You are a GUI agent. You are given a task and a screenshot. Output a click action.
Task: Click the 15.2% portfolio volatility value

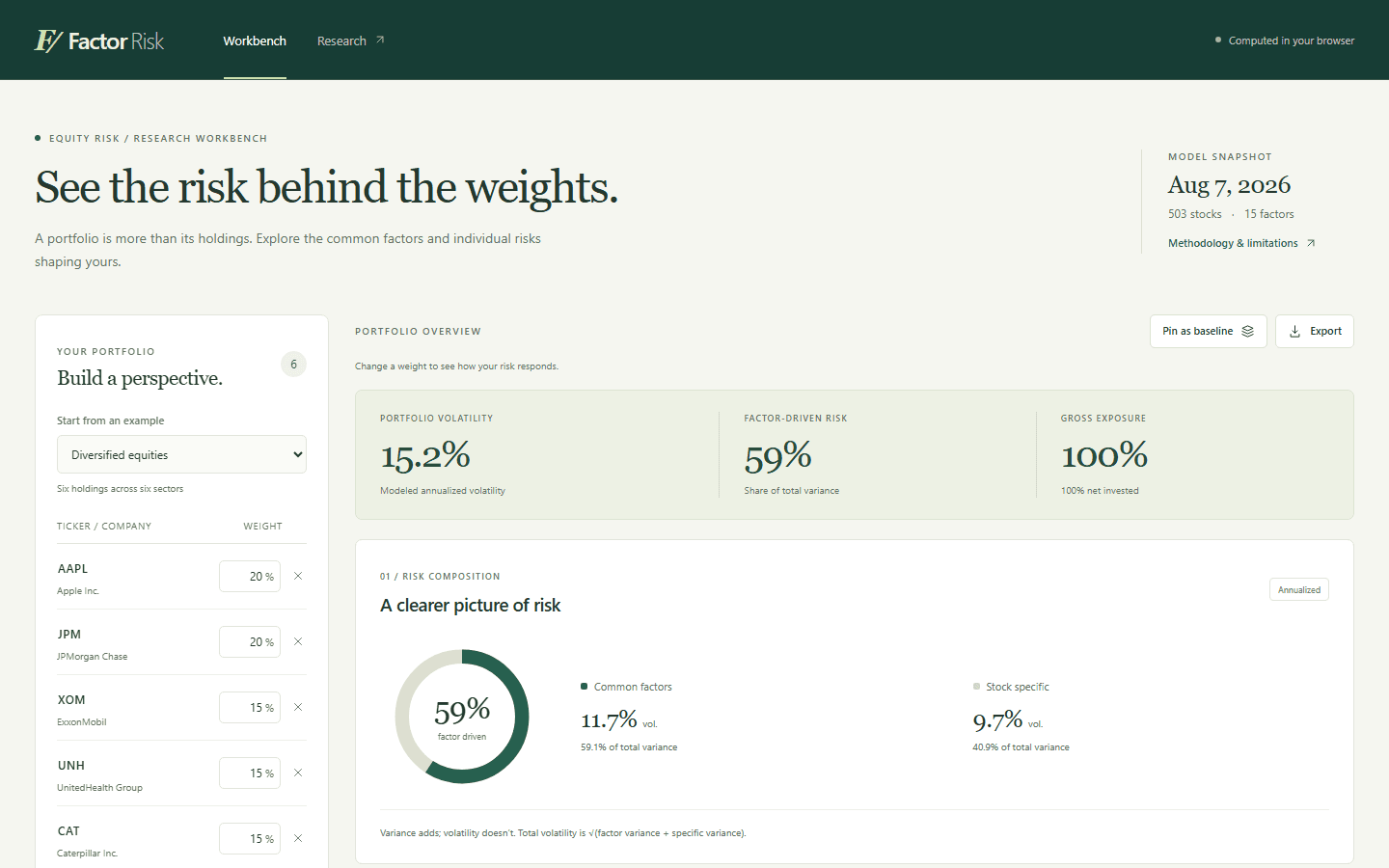[x=425, y=455]
